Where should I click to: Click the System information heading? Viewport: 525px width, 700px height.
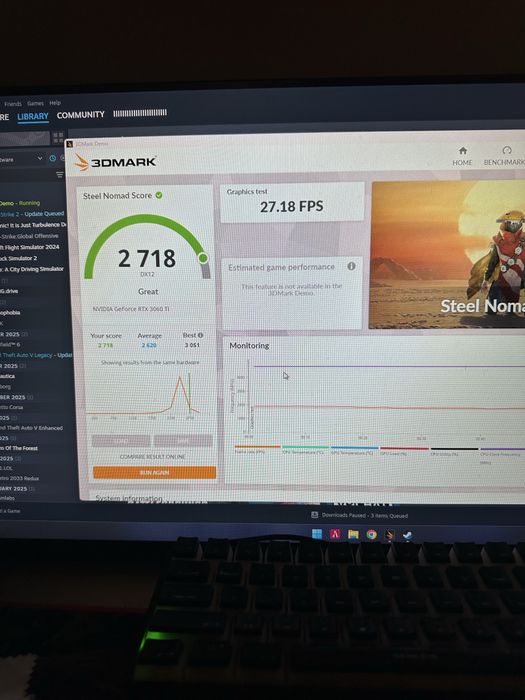tap(129, 498)
